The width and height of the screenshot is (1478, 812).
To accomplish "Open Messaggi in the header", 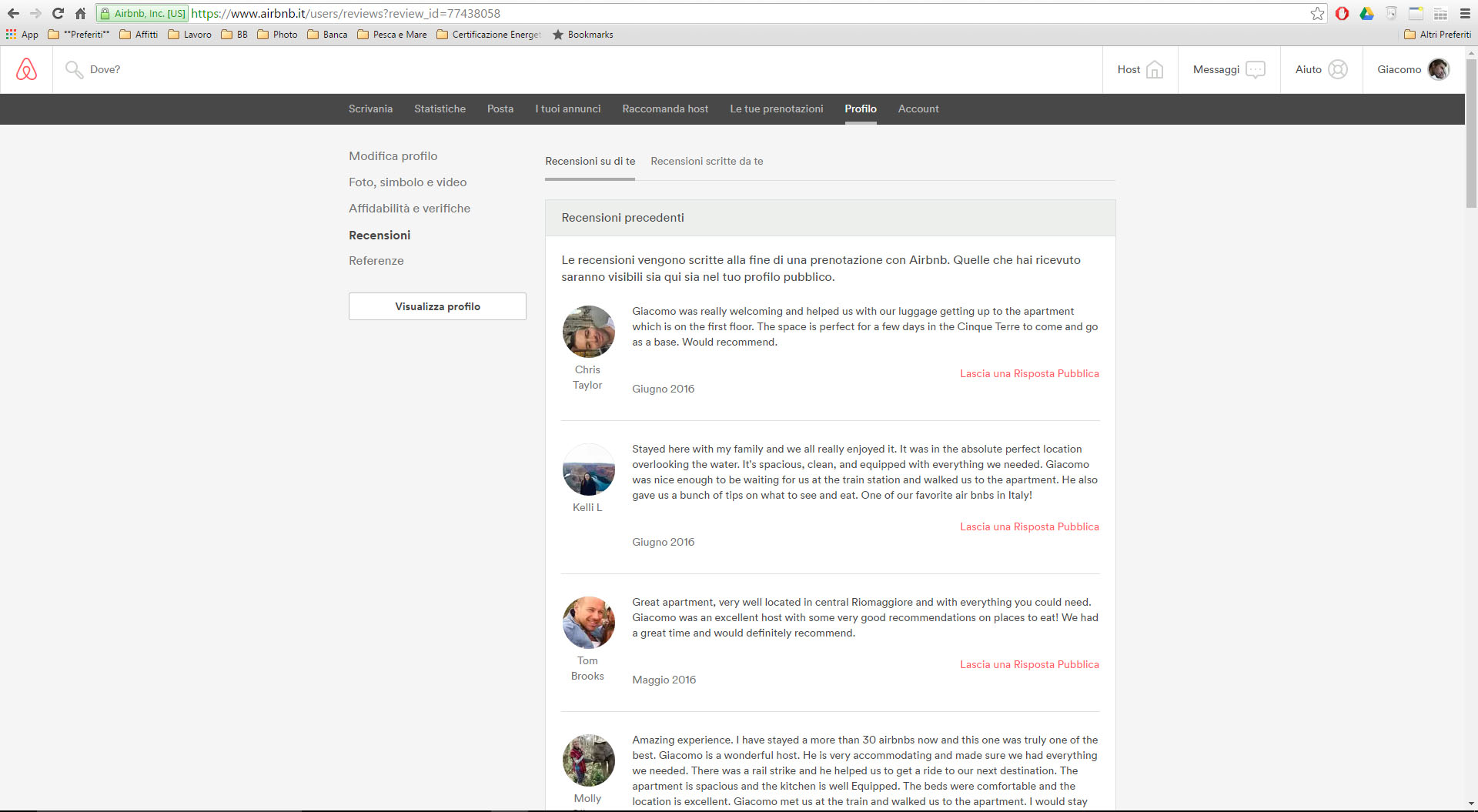I will point(1229,70).
